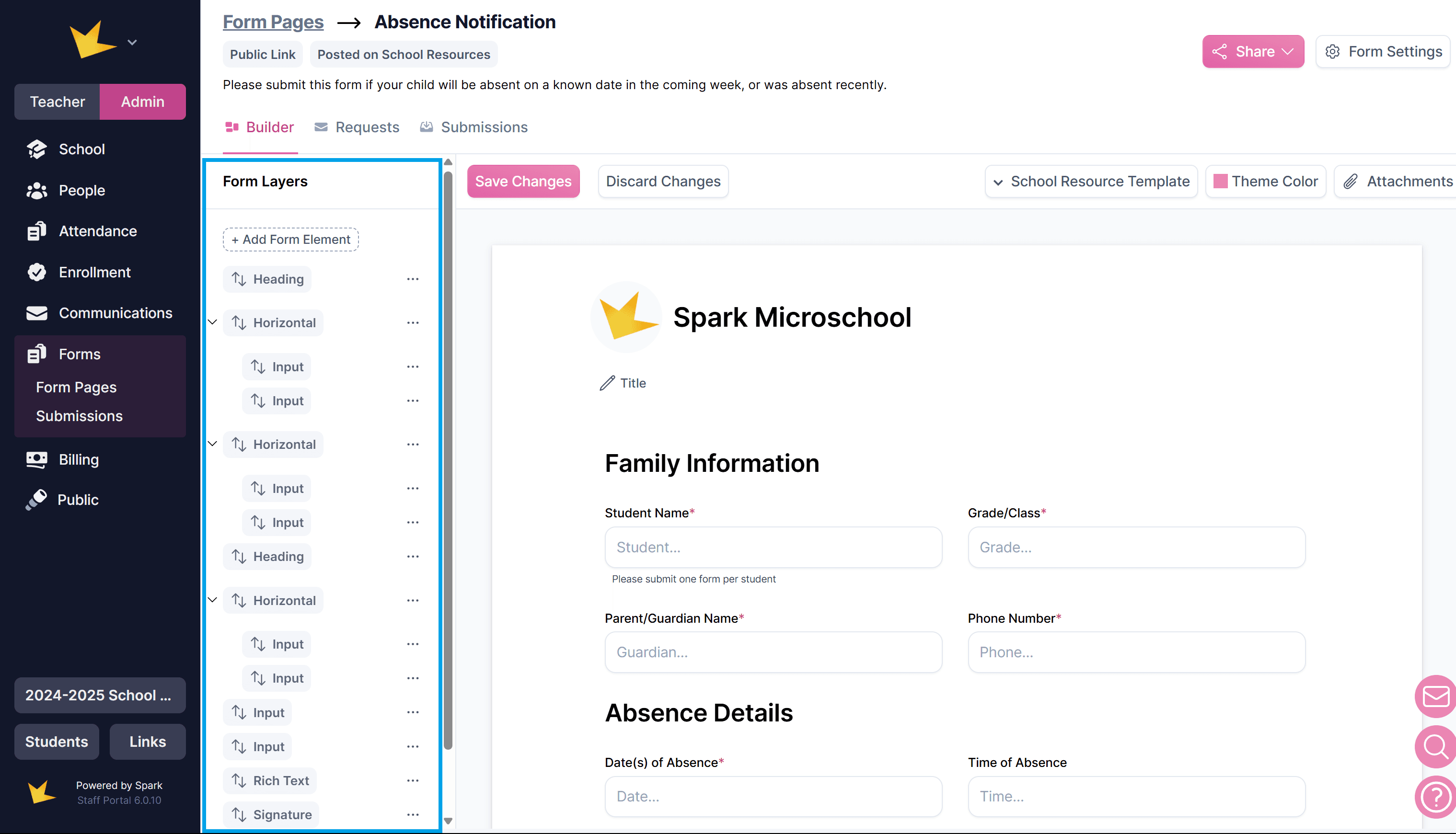Collapse the first Horizontal layer group
The height and width of the screenshot is (834, 1456).
pyautogui.click(x=213, y=322)
